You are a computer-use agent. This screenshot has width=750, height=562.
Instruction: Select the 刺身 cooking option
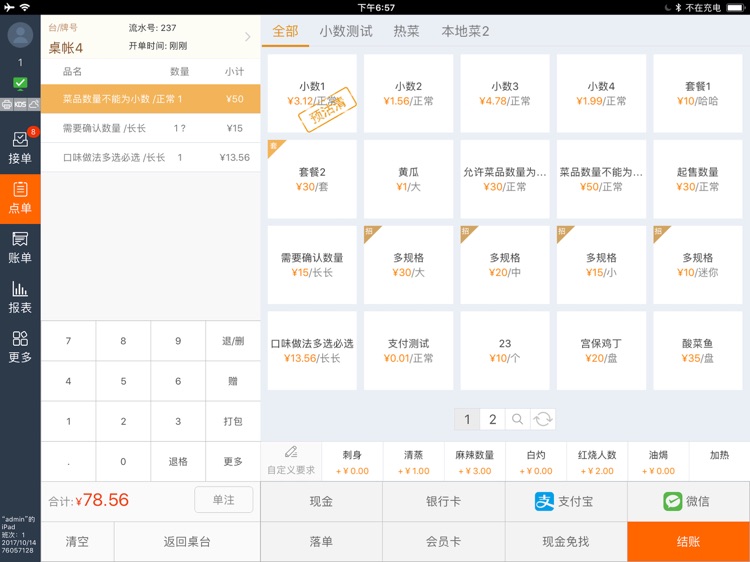pyautogui.click(x=353, y=462)
